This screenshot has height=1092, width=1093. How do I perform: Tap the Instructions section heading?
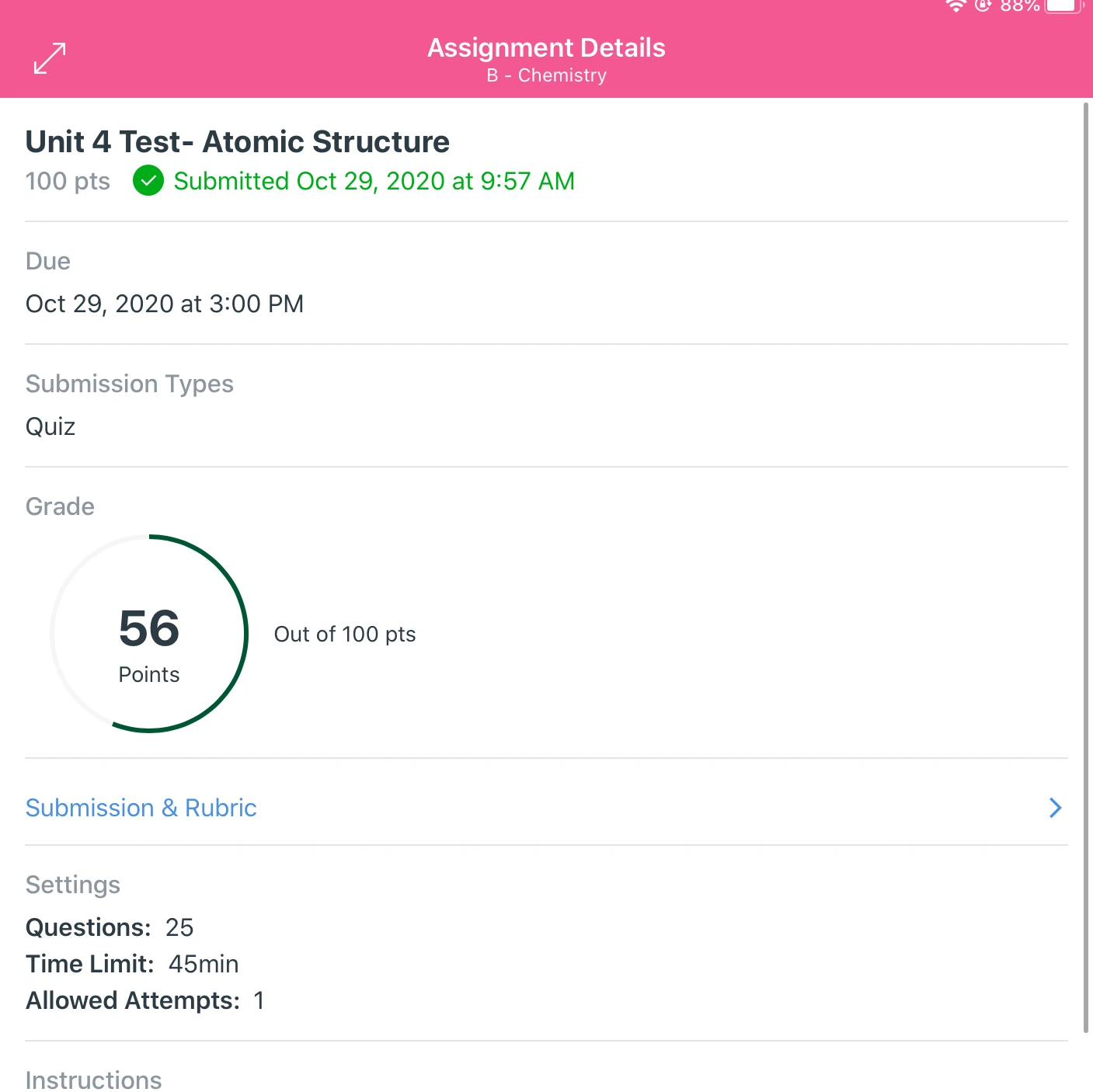click(94, 1080)
